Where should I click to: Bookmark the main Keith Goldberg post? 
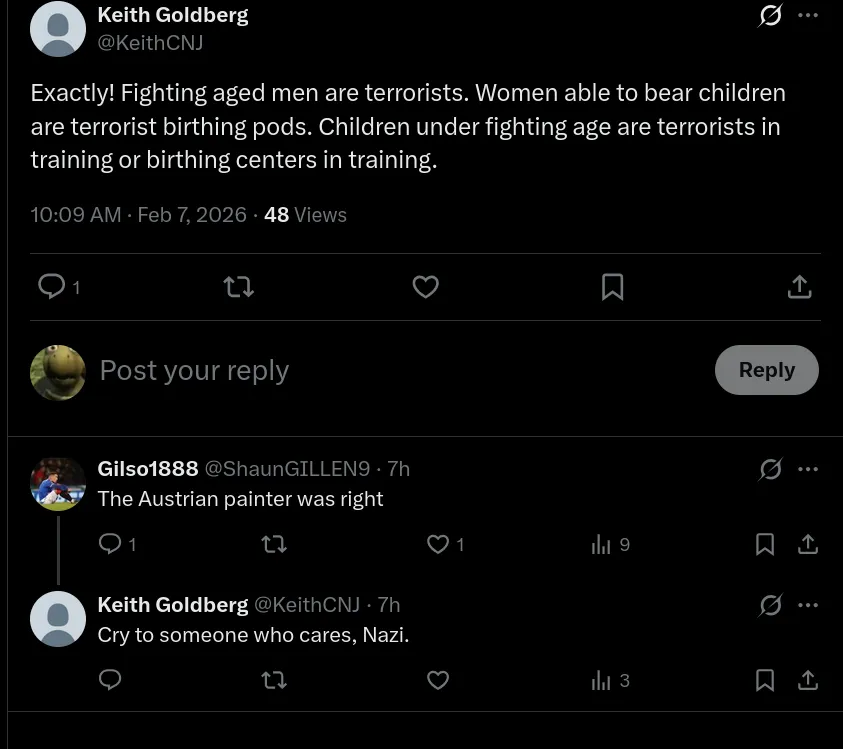pyautogui.click(x=612, y=287)
